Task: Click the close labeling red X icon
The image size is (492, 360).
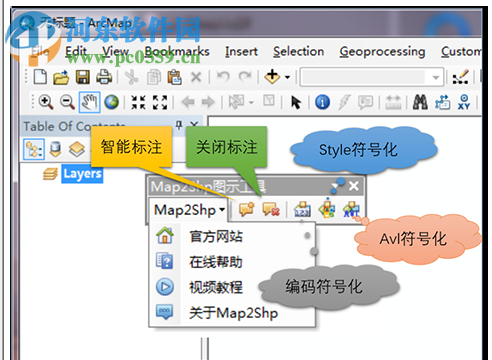Action: click(x=271, y=209)
